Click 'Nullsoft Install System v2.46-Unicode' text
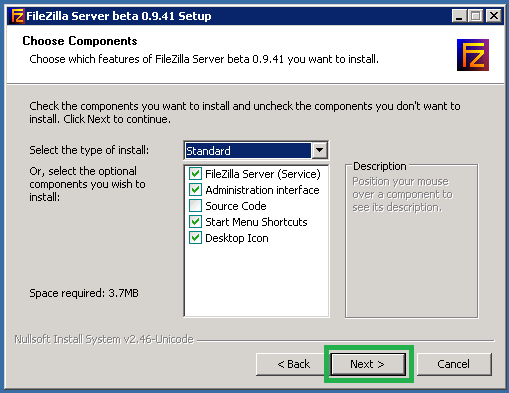The height and width of the screenshot is (393, 509). tap(104, 339)
